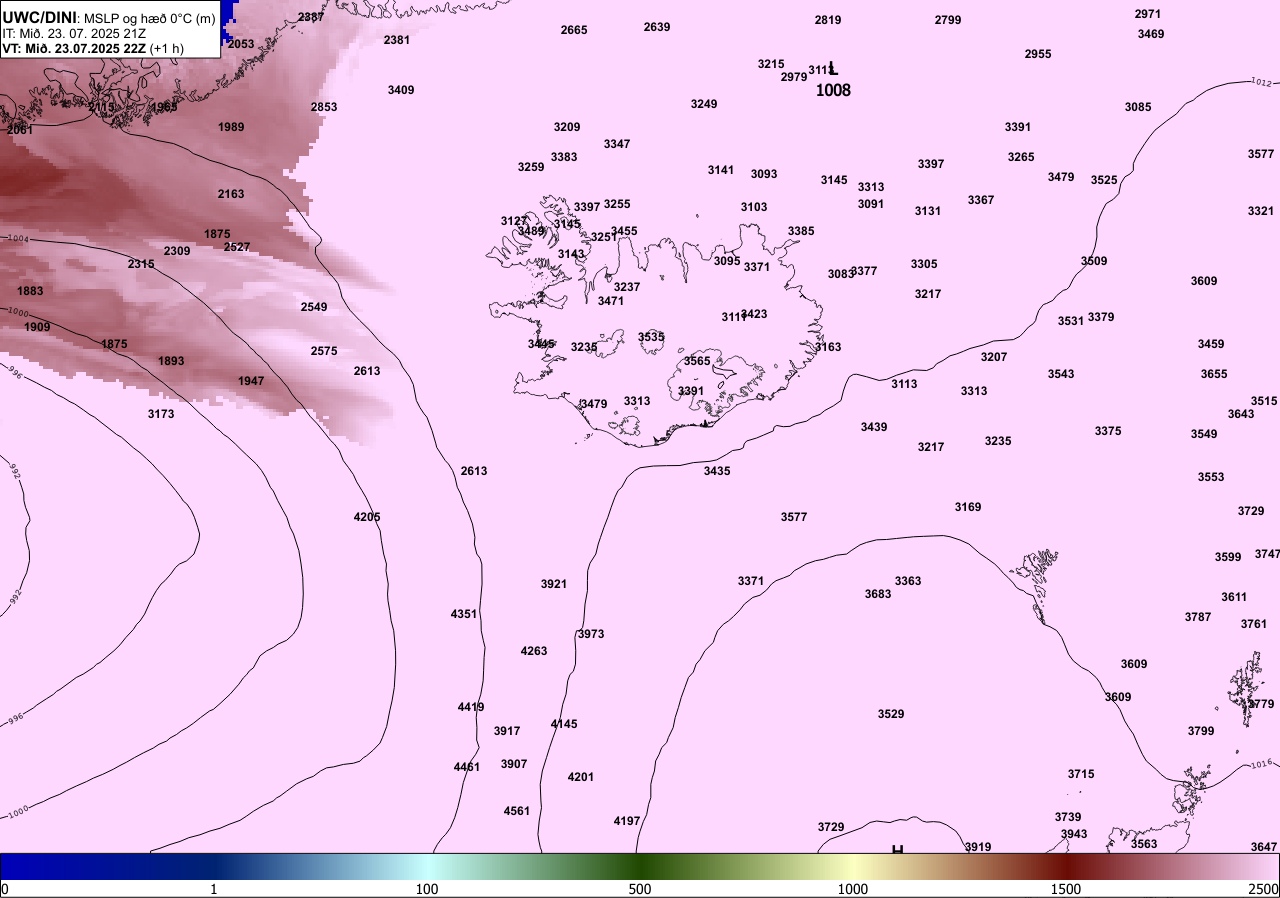Viewport: 1280px width, 898px height.
Task: Click the 0 label on the color scale
Action: point(5,889)
